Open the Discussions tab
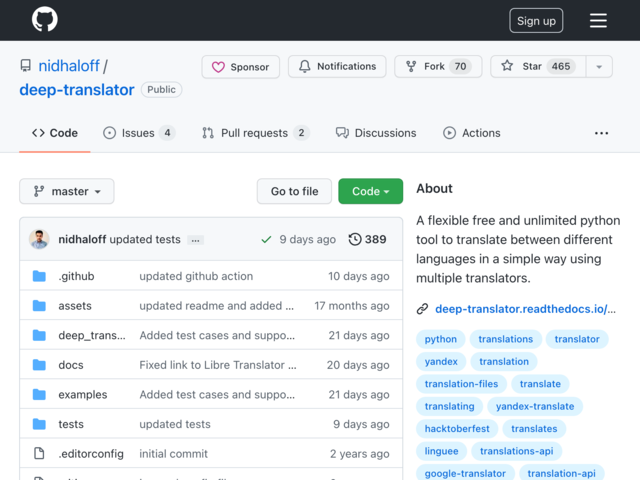This screenshot has width=640, height=480. [376, 133]
